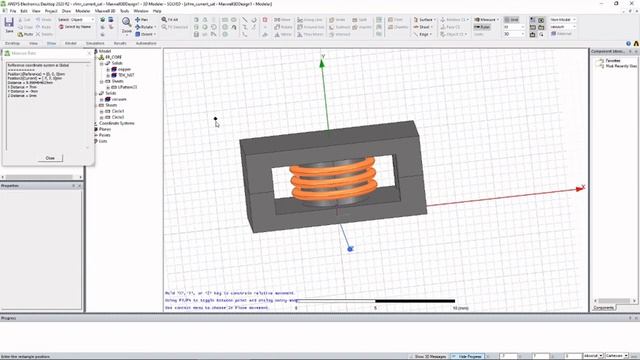Click the X axis red arrowhead
The image size is (640, 360).
[580, 188]
